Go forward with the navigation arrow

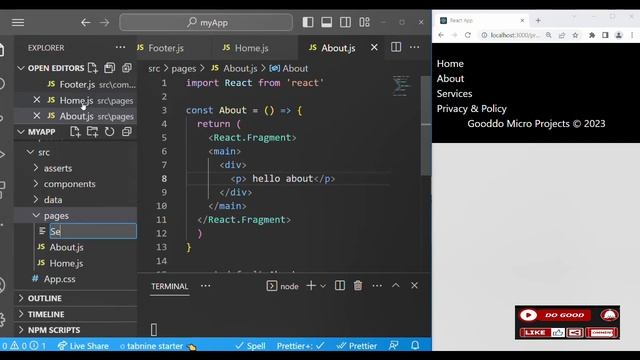[x=104, y=22]
